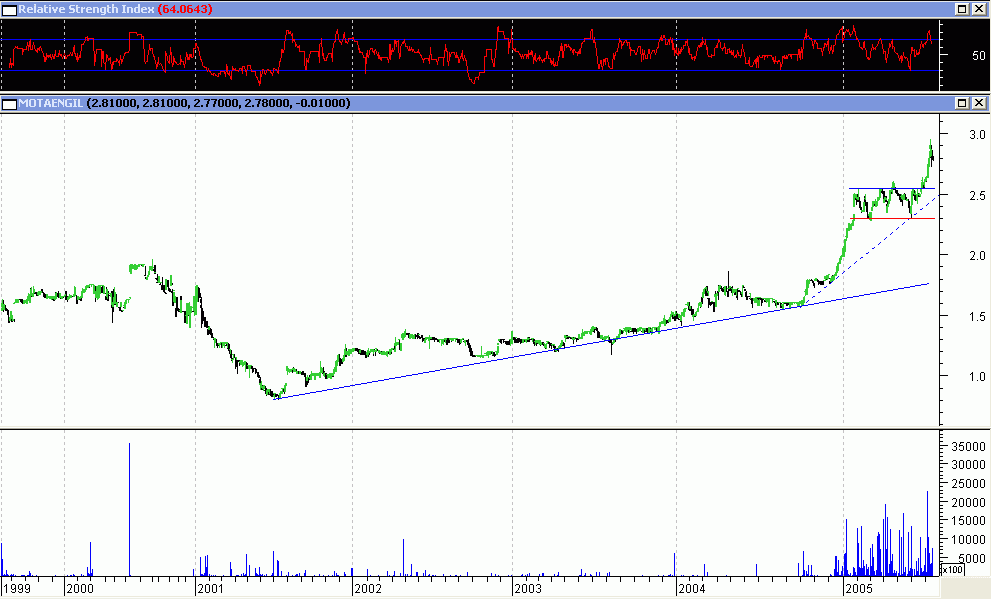Click the 1.0 price scale label

pos(977,377)
